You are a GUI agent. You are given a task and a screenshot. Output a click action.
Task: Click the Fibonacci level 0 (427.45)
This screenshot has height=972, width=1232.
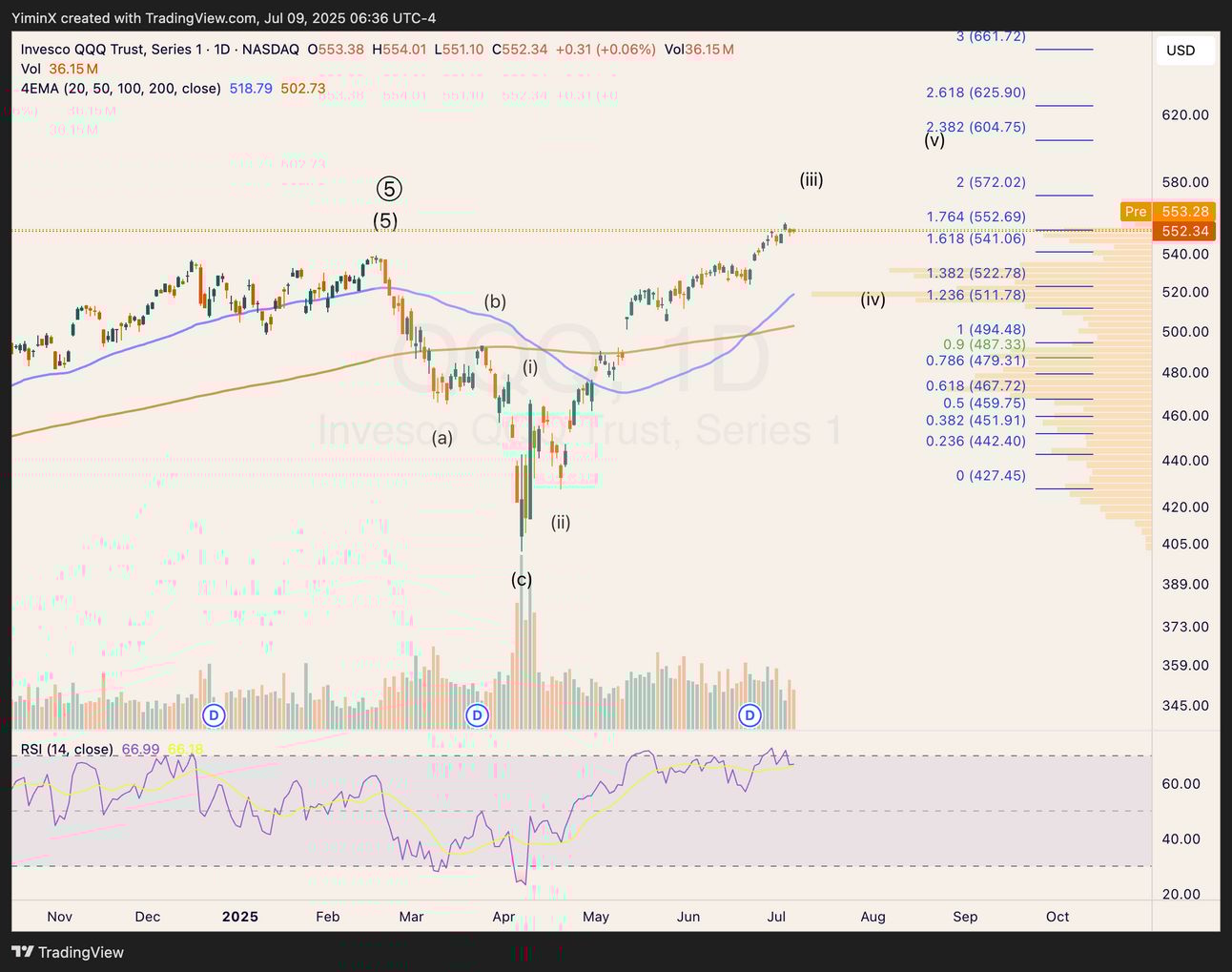tap(991, 475)
